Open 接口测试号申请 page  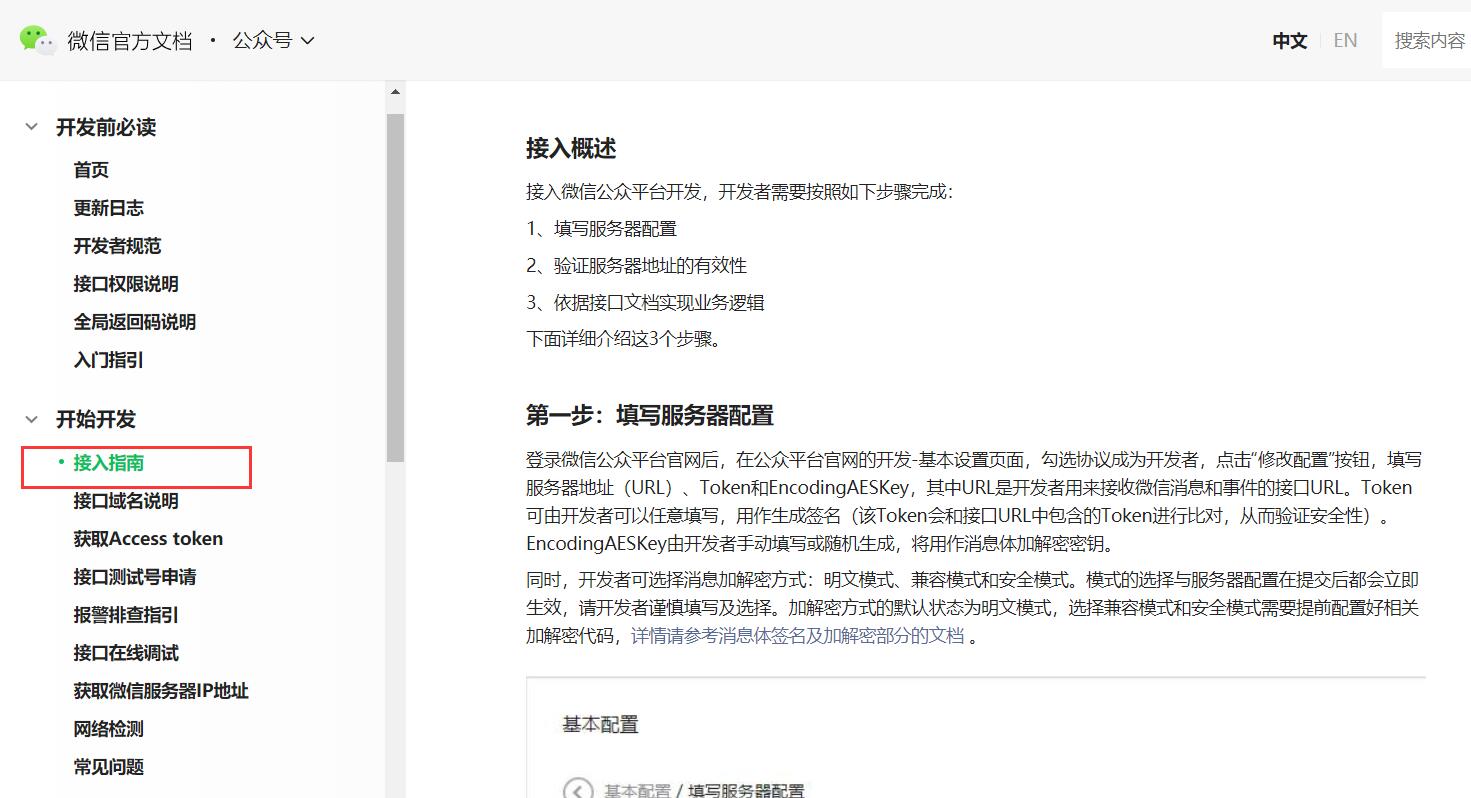point(135,577)
